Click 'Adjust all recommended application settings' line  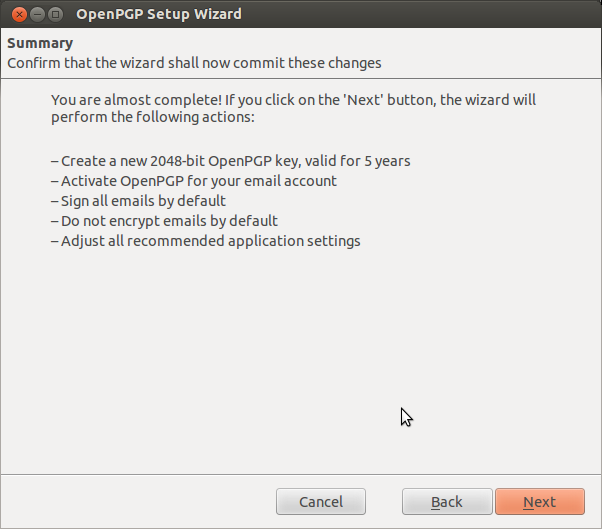(x=205, y=241)
